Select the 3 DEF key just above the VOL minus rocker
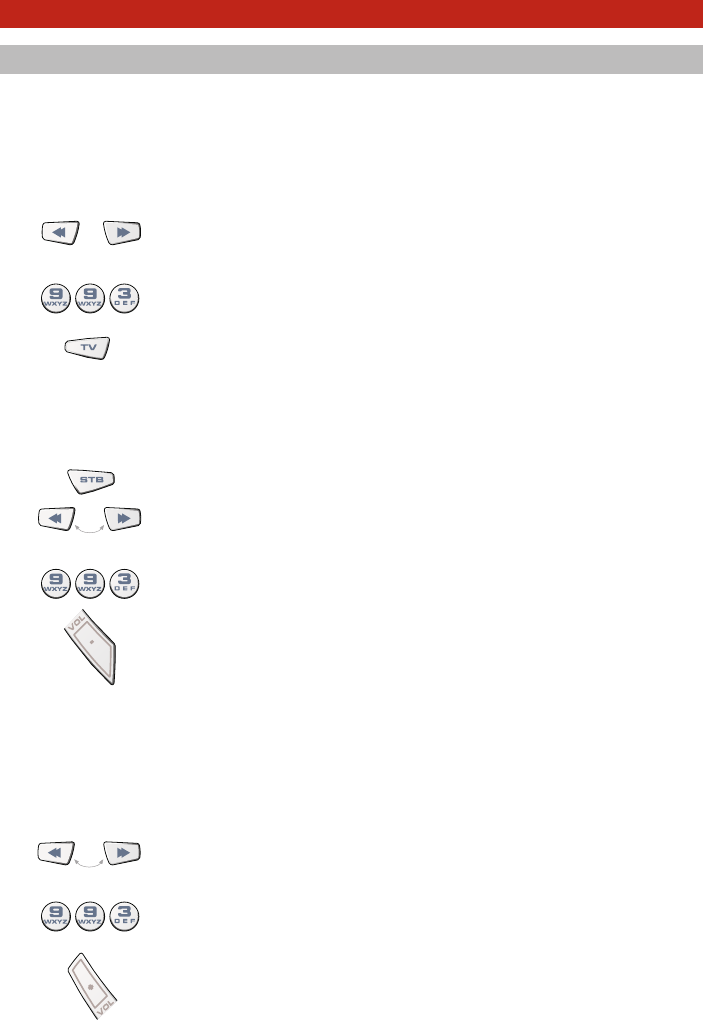Screen dimensions: 703x1020 [x=124, y=916]
